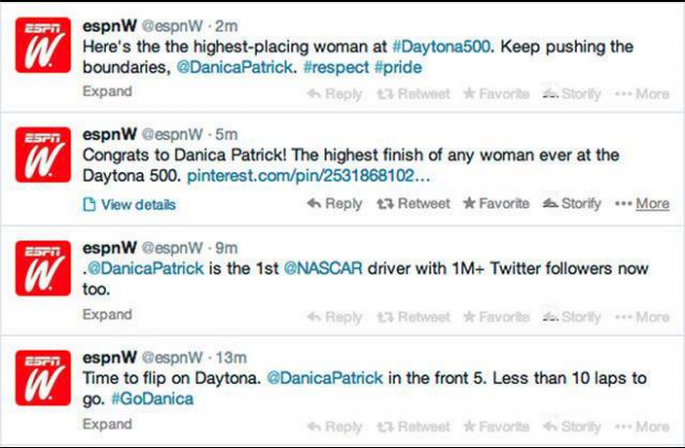Reply to the highest-placing woman tweet
Image resolution: width=685 pixels, height=448 pixels.
click(335, 93)
